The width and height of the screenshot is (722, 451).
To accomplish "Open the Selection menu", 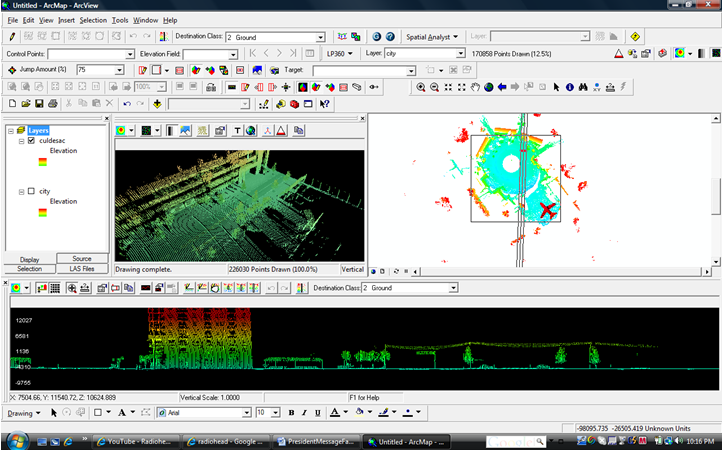I will (93, 20).
